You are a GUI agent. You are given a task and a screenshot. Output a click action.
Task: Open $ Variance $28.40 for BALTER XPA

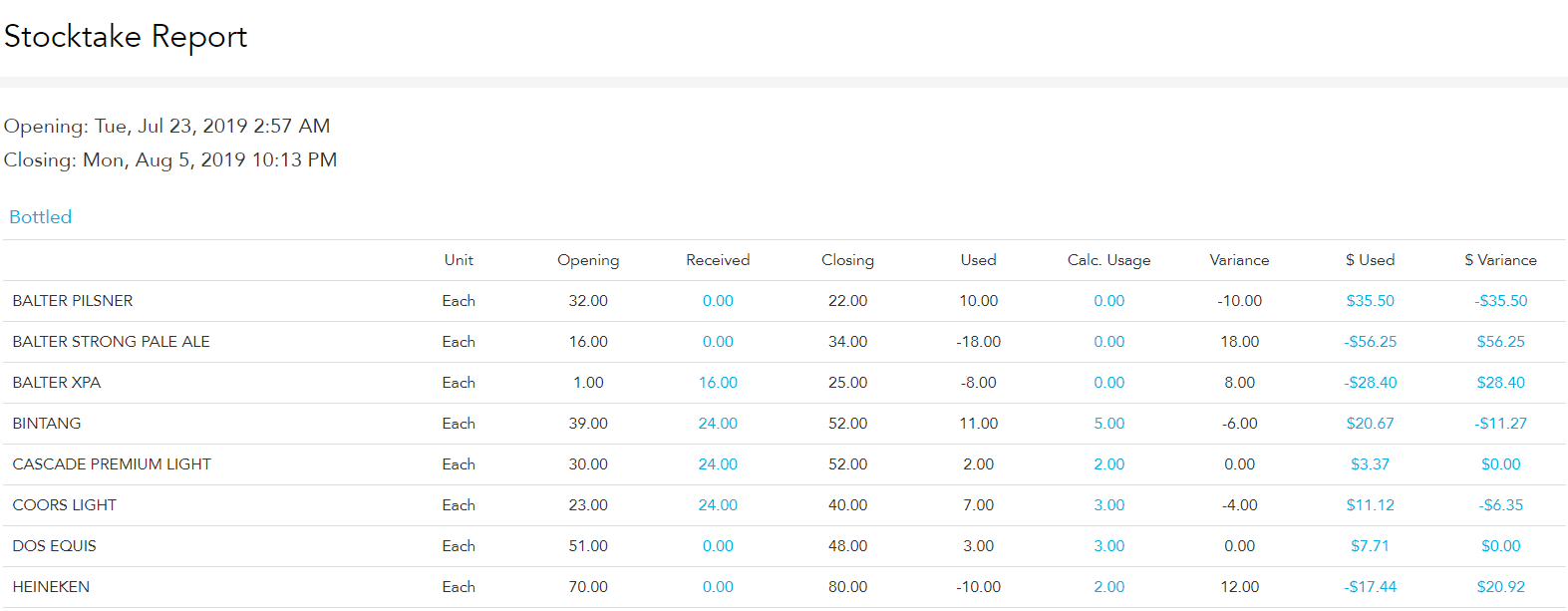tap(1501, 383)
